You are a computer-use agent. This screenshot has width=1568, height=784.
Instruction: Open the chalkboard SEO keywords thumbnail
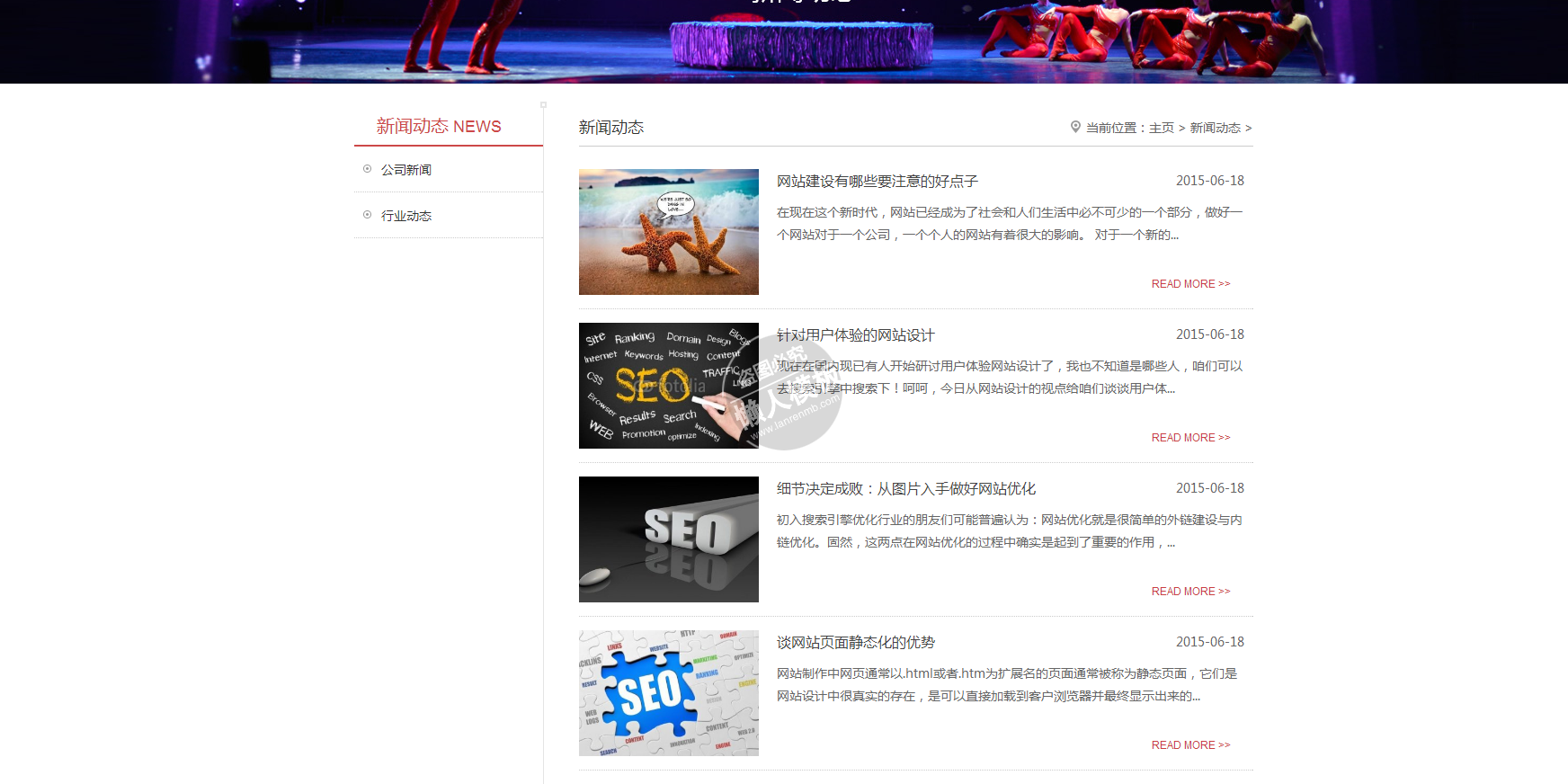click(x=668, y=386)
